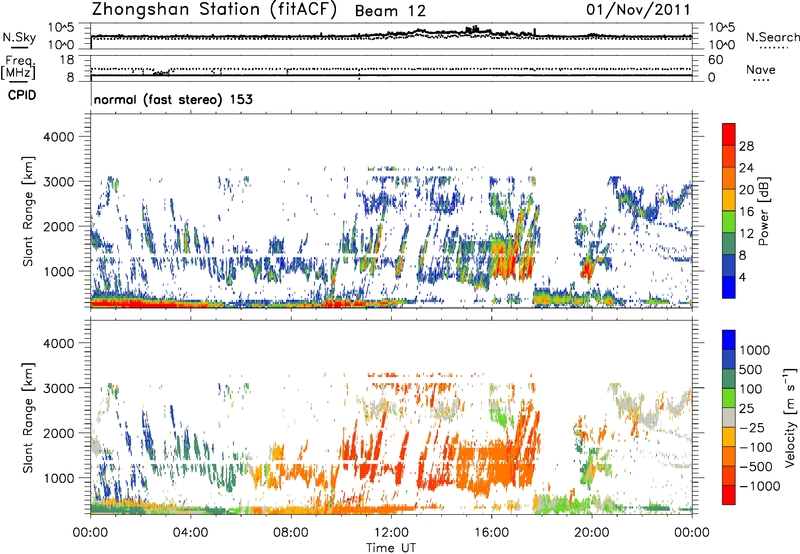Select the "N.Sky" legend label
The height and width of the screenshot is (554, 800).
pos(19,38)
